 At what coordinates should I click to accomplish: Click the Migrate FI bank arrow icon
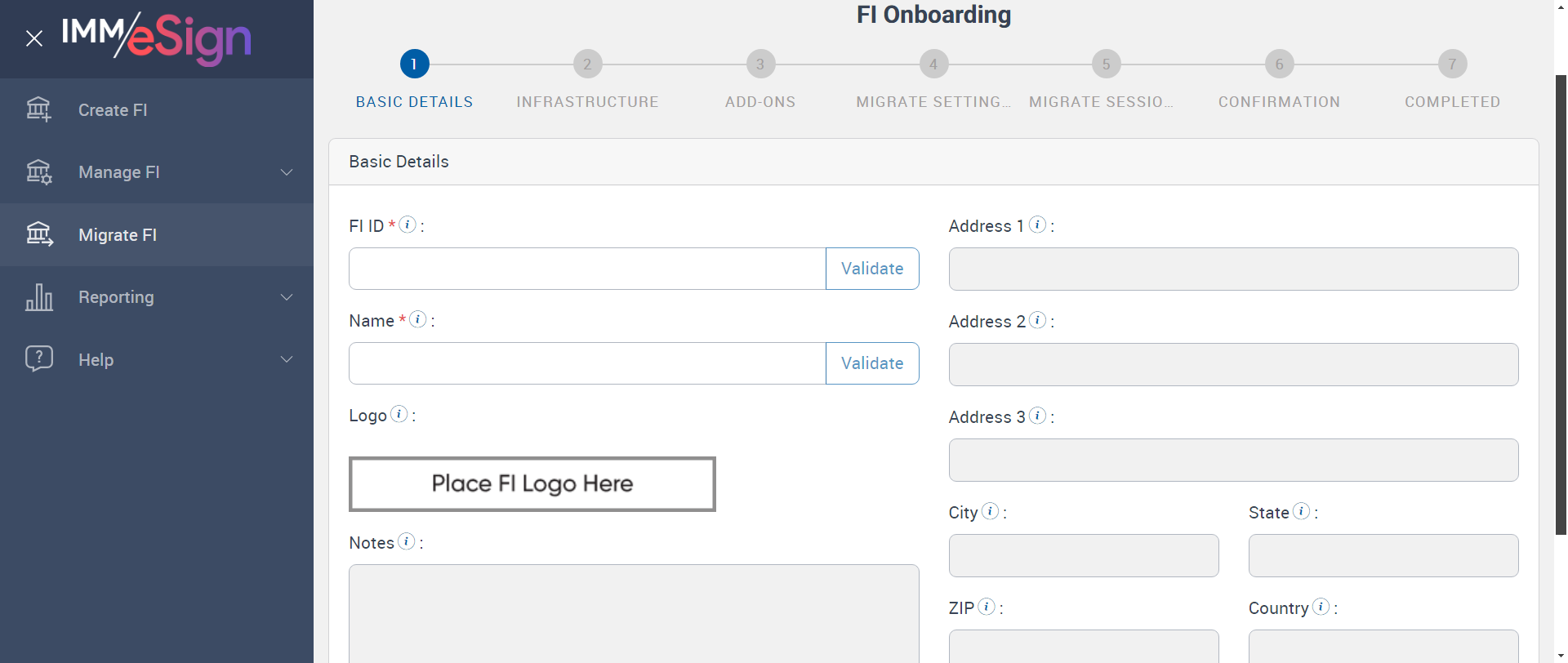[x=38, y=234]
